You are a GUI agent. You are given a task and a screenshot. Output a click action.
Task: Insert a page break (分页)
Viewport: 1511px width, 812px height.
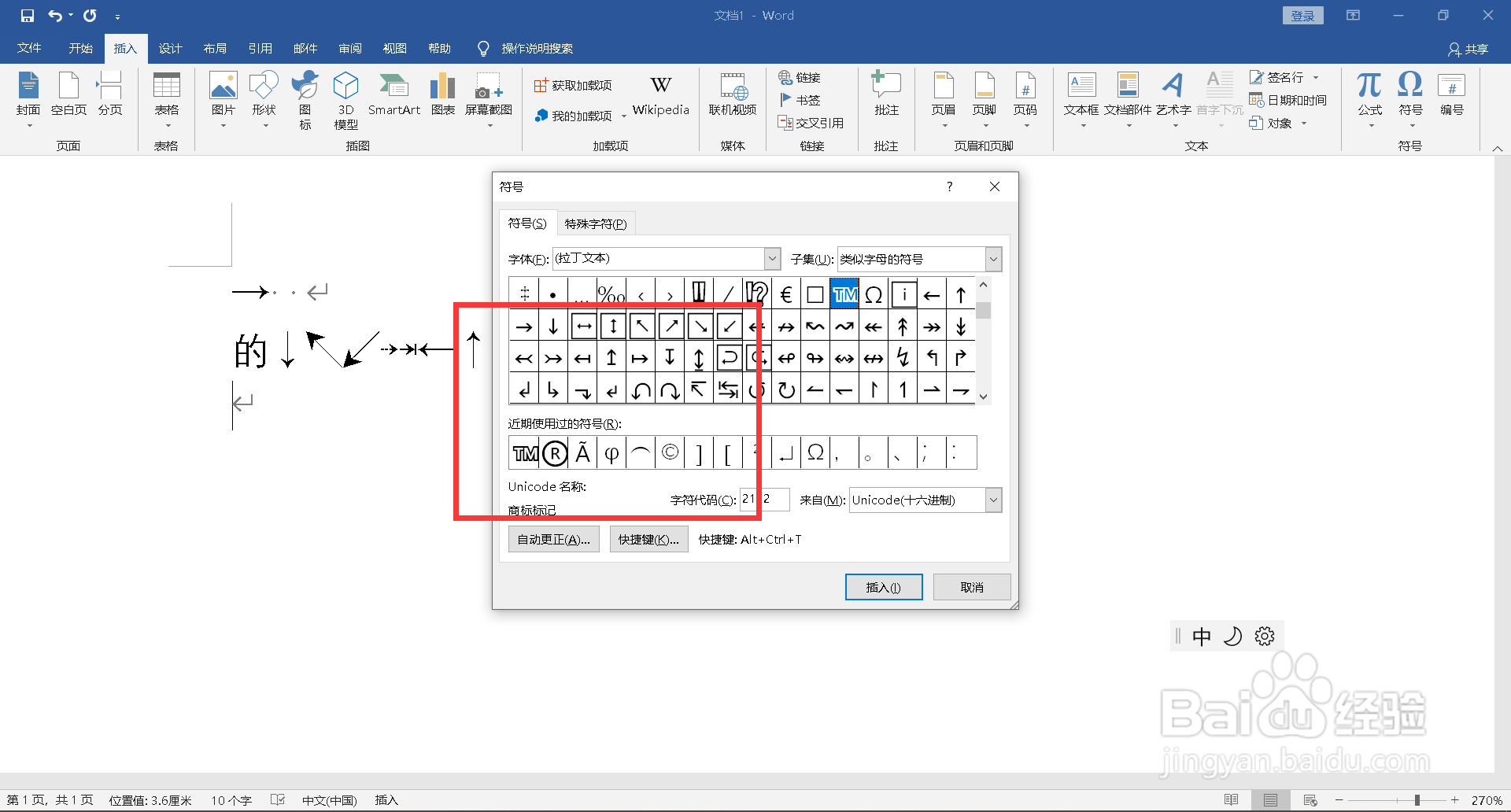click(110, 94)
